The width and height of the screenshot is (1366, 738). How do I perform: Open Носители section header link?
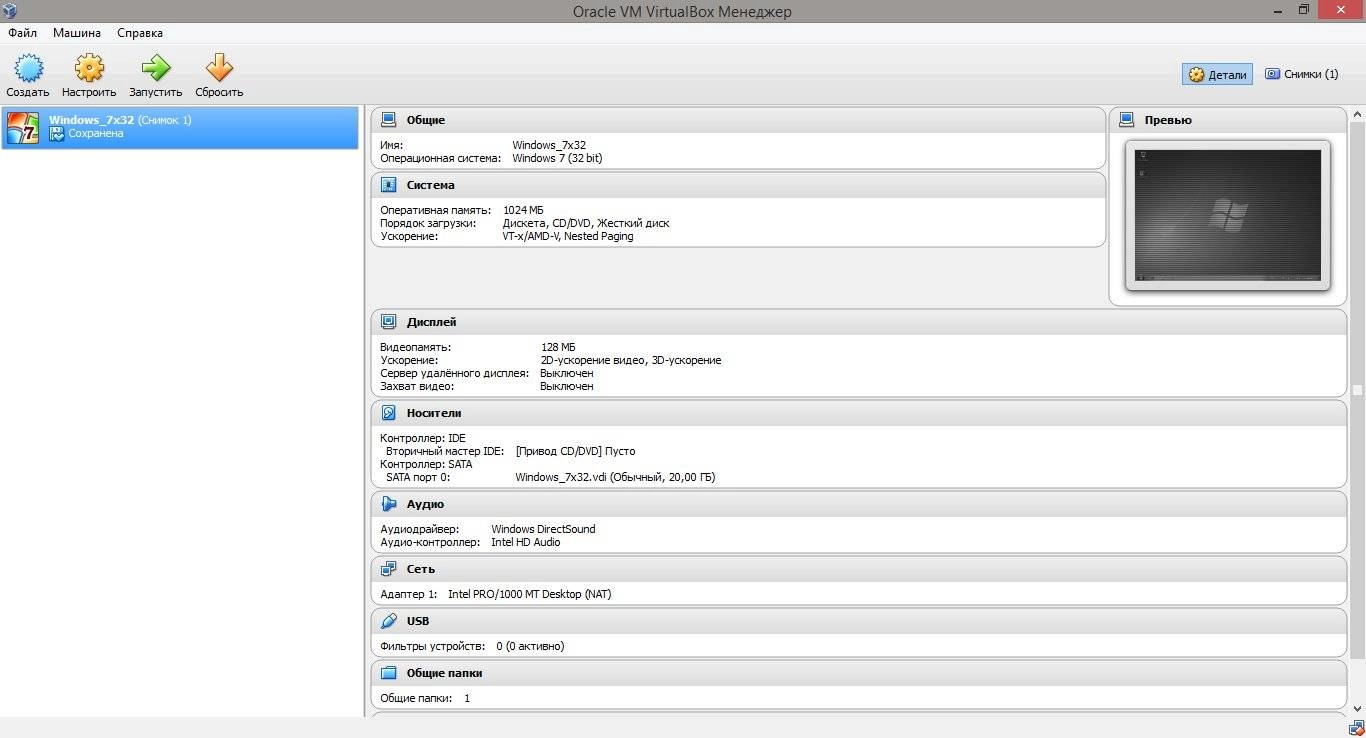(x=434, y=413)
